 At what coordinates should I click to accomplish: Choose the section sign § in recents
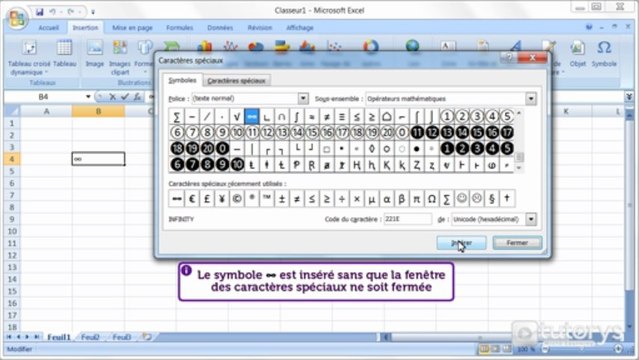[491, 199]
